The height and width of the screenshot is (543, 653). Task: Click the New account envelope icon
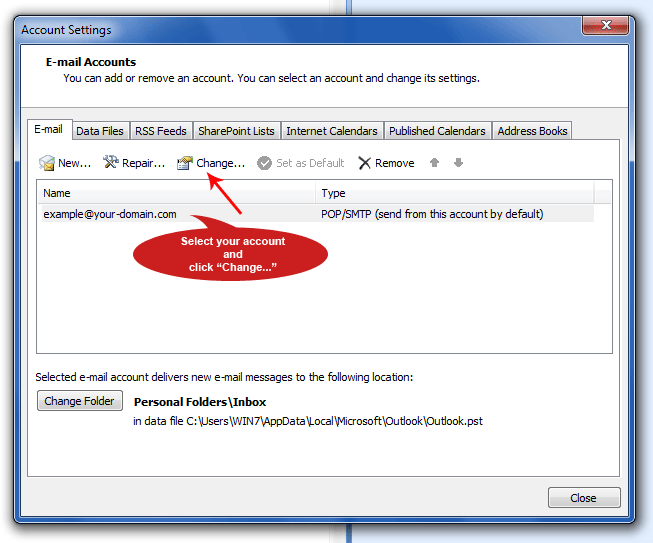[x=47, y=163]
